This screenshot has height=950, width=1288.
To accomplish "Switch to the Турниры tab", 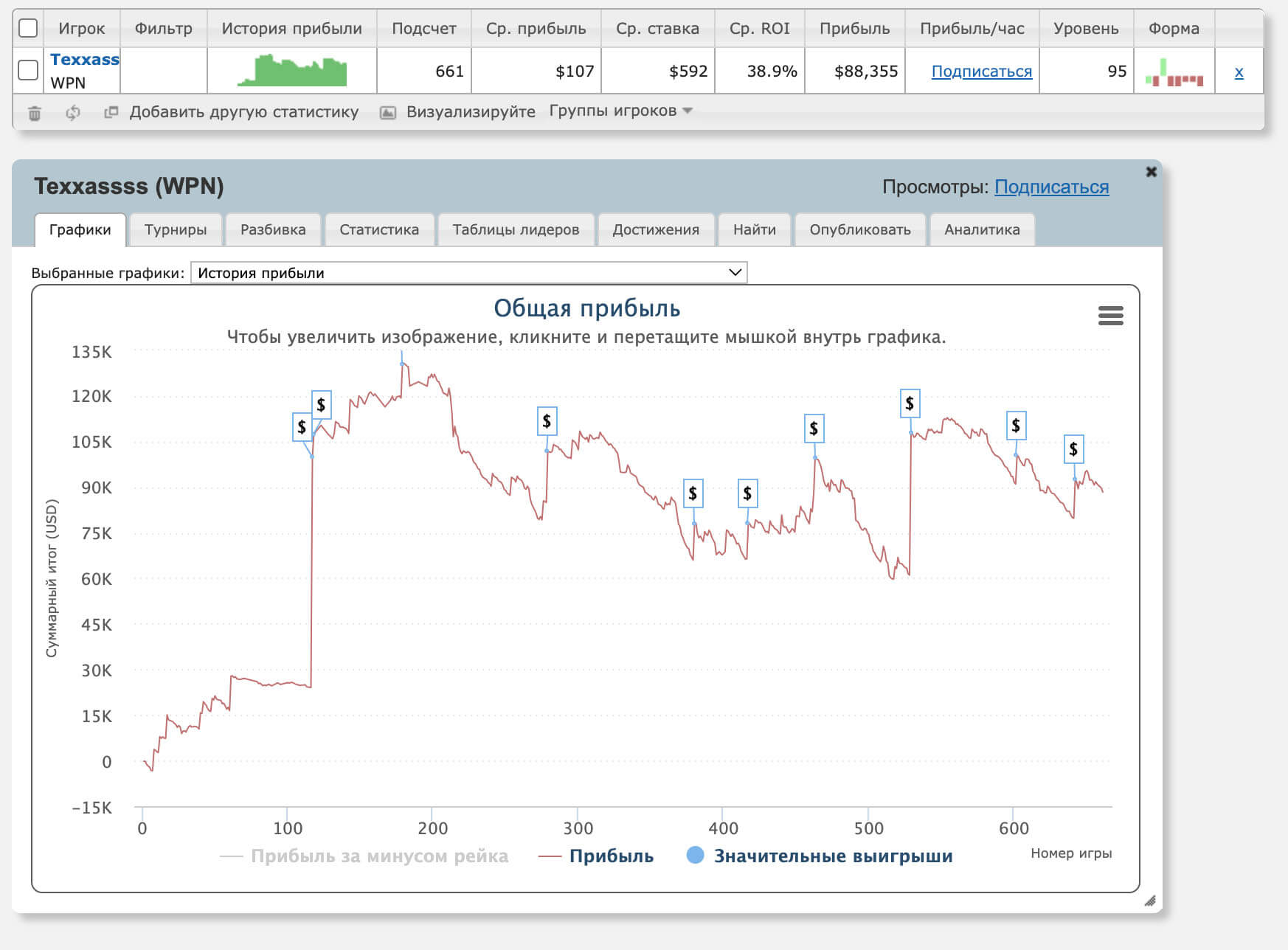I will click(x=176, y=229).
